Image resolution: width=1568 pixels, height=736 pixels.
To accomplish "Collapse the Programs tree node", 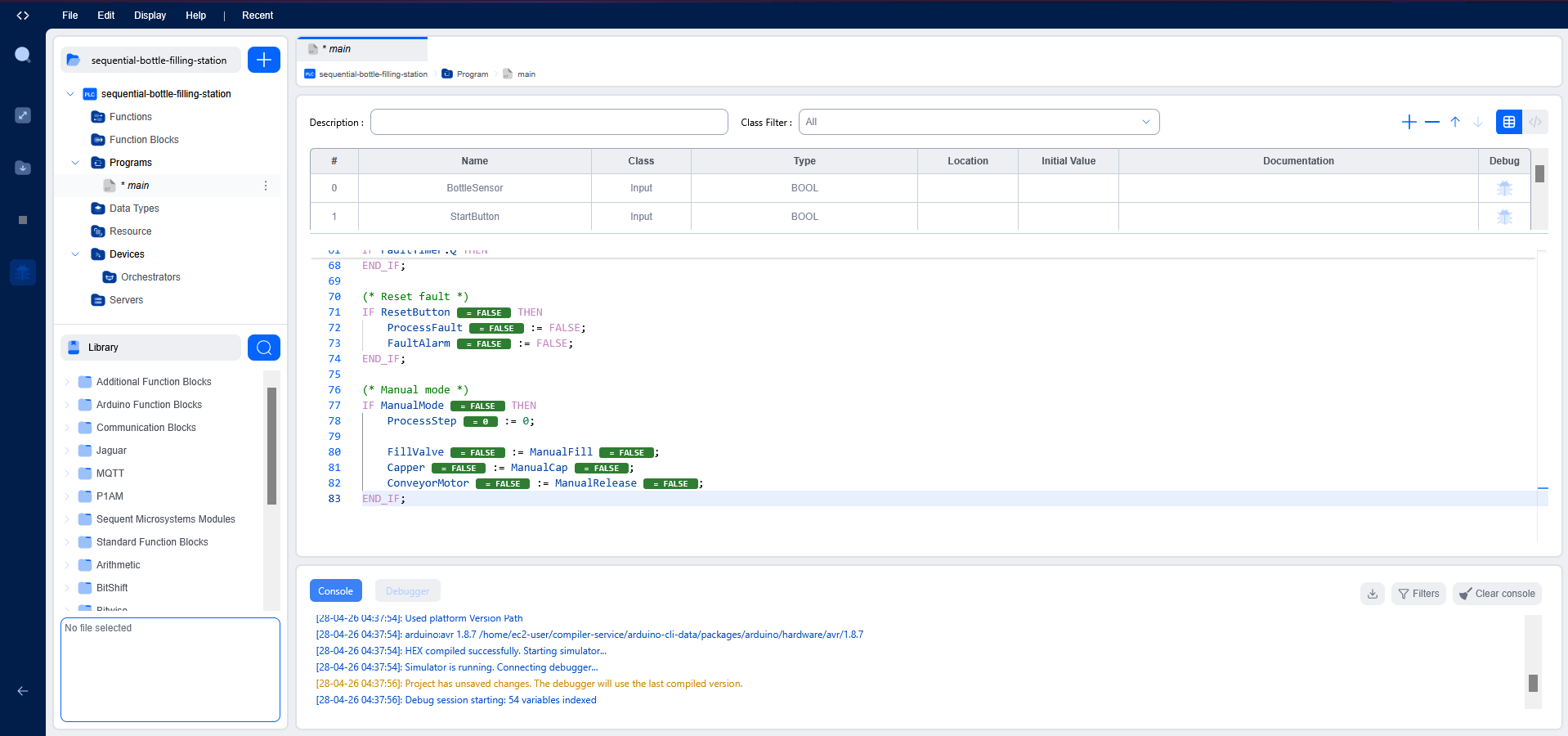I will 75,163.
